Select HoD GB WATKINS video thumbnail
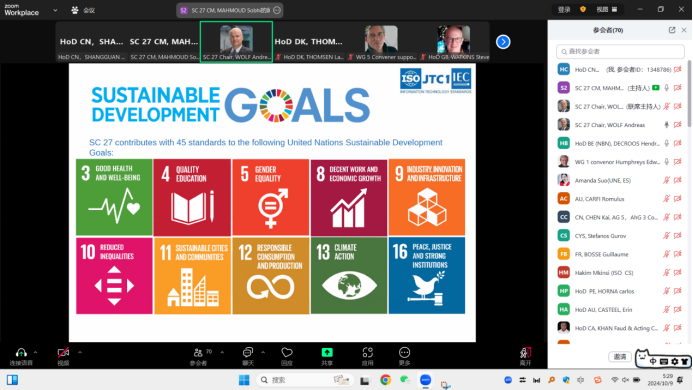The image size is (693, 390). tap(453, 42)
